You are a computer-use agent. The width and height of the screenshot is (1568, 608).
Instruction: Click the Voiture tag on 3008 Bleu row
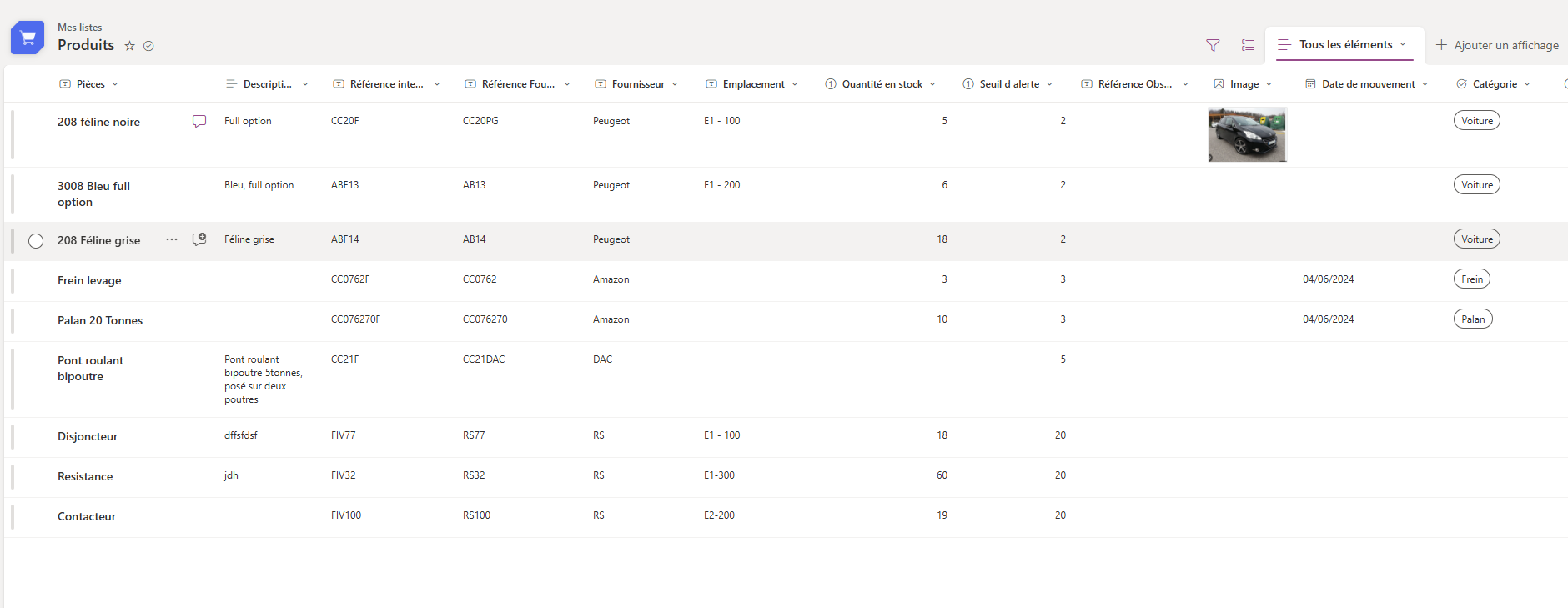[x=1477, y=185]
